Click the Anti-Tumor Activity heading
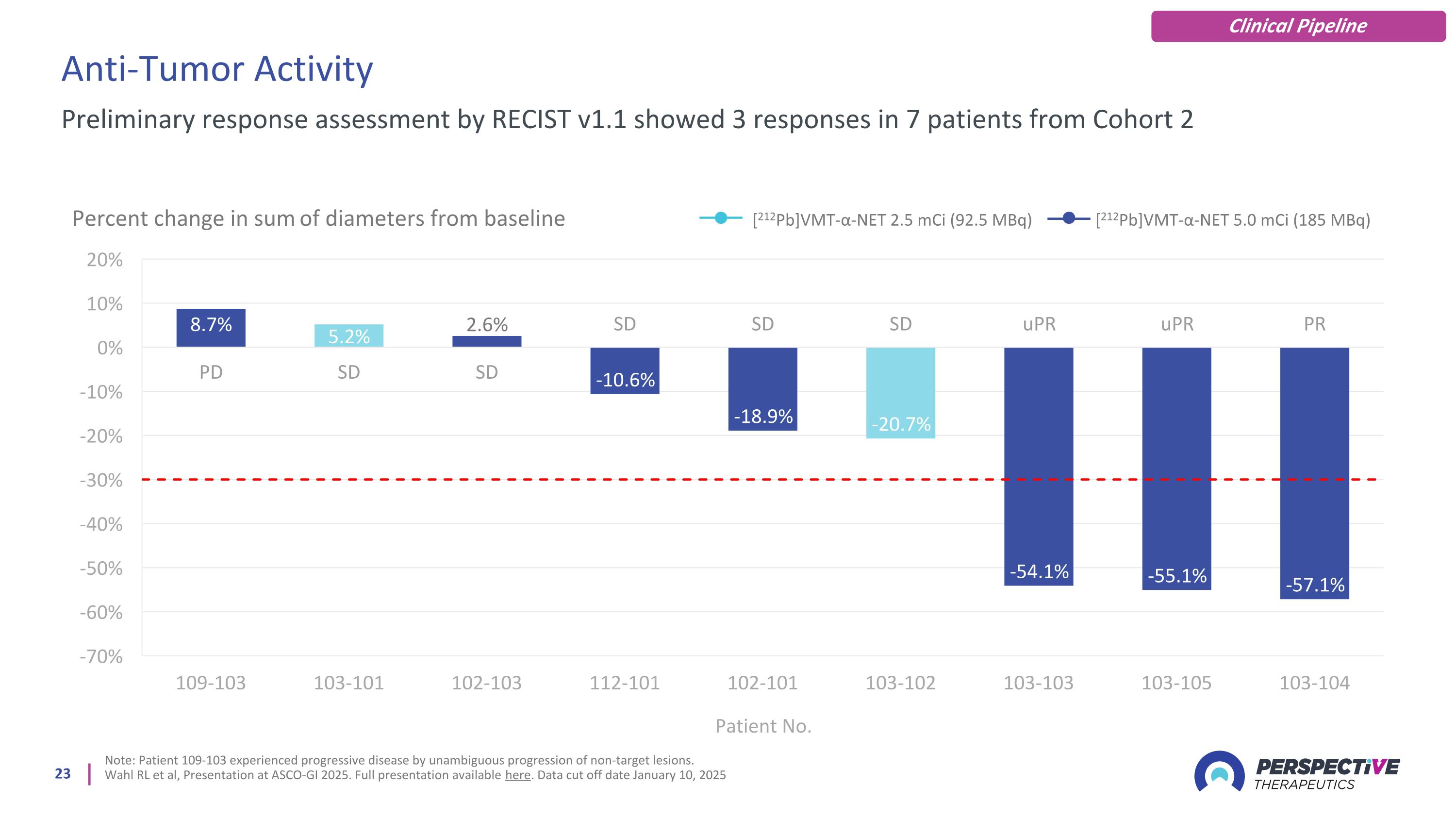The image size is (1456, 819). point(217,69)
